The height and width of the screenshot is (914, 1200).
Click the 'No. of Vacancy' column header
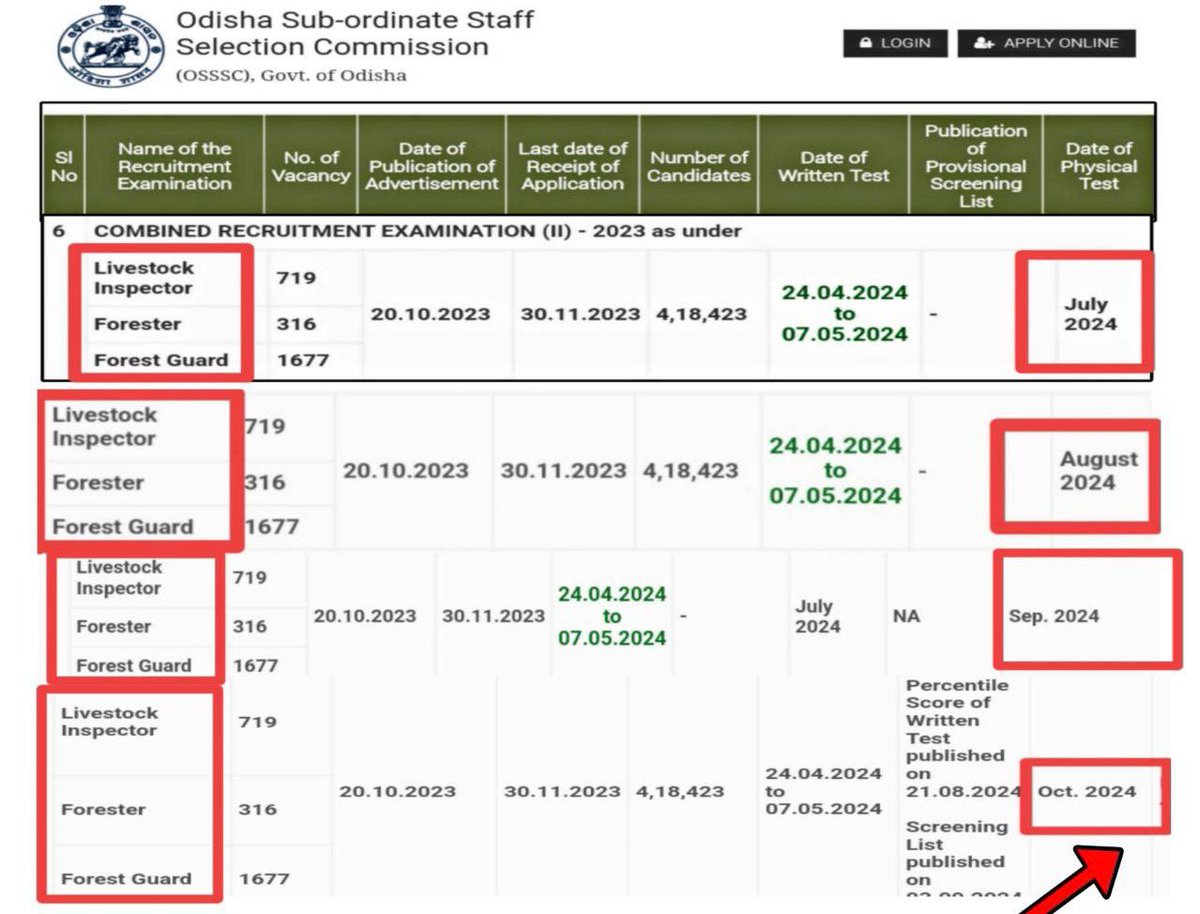click(311, 166)
